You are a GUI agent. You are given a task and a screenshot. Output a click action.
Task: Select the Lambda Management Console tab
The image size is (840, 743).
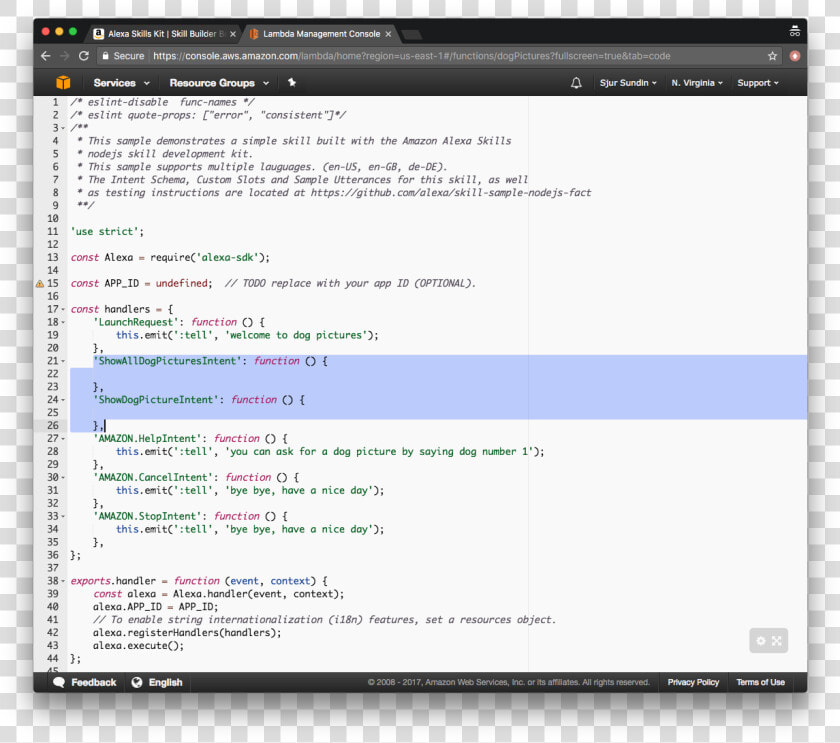320,34
